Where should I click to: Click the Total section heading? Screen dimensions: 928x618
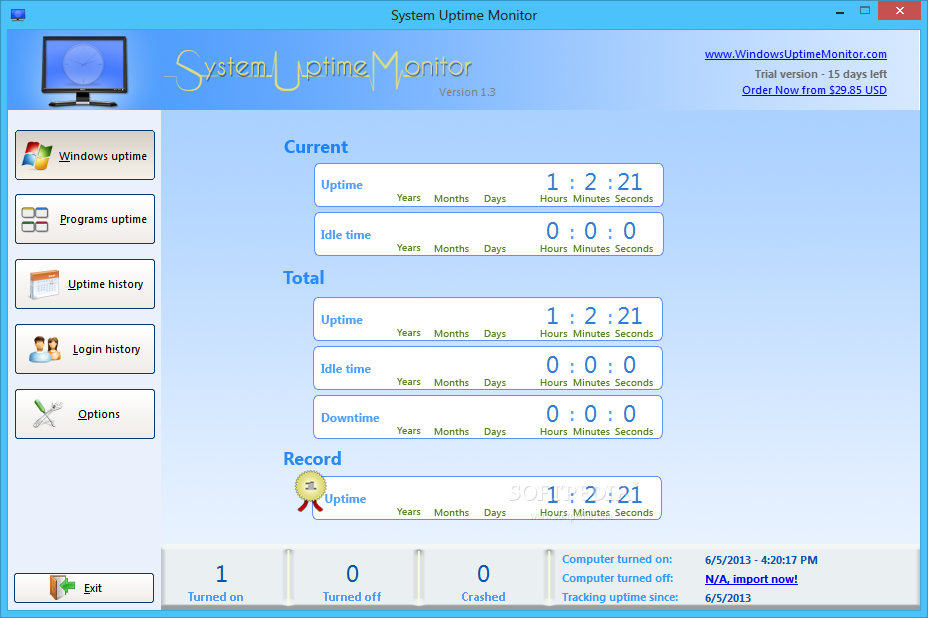pyautogui.click(x=304, y=278)
